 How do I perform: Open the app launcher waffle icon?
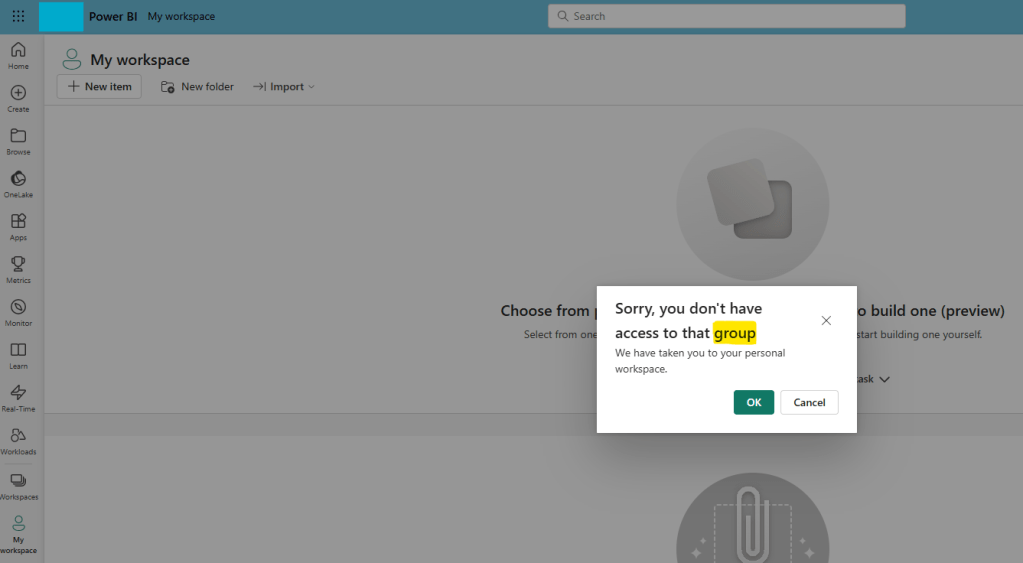[18, 16]
